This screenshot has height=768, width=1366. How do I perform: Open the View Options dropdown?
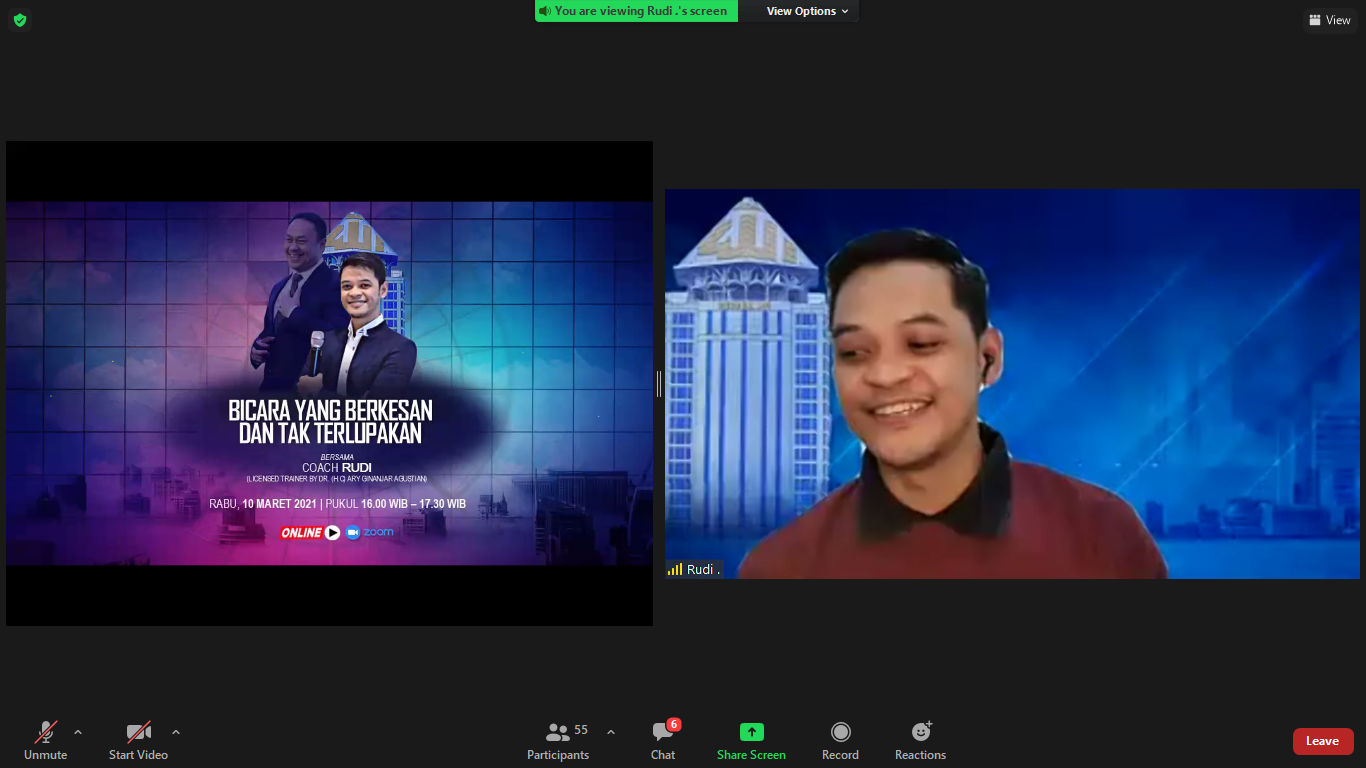(x=807, y=11)
